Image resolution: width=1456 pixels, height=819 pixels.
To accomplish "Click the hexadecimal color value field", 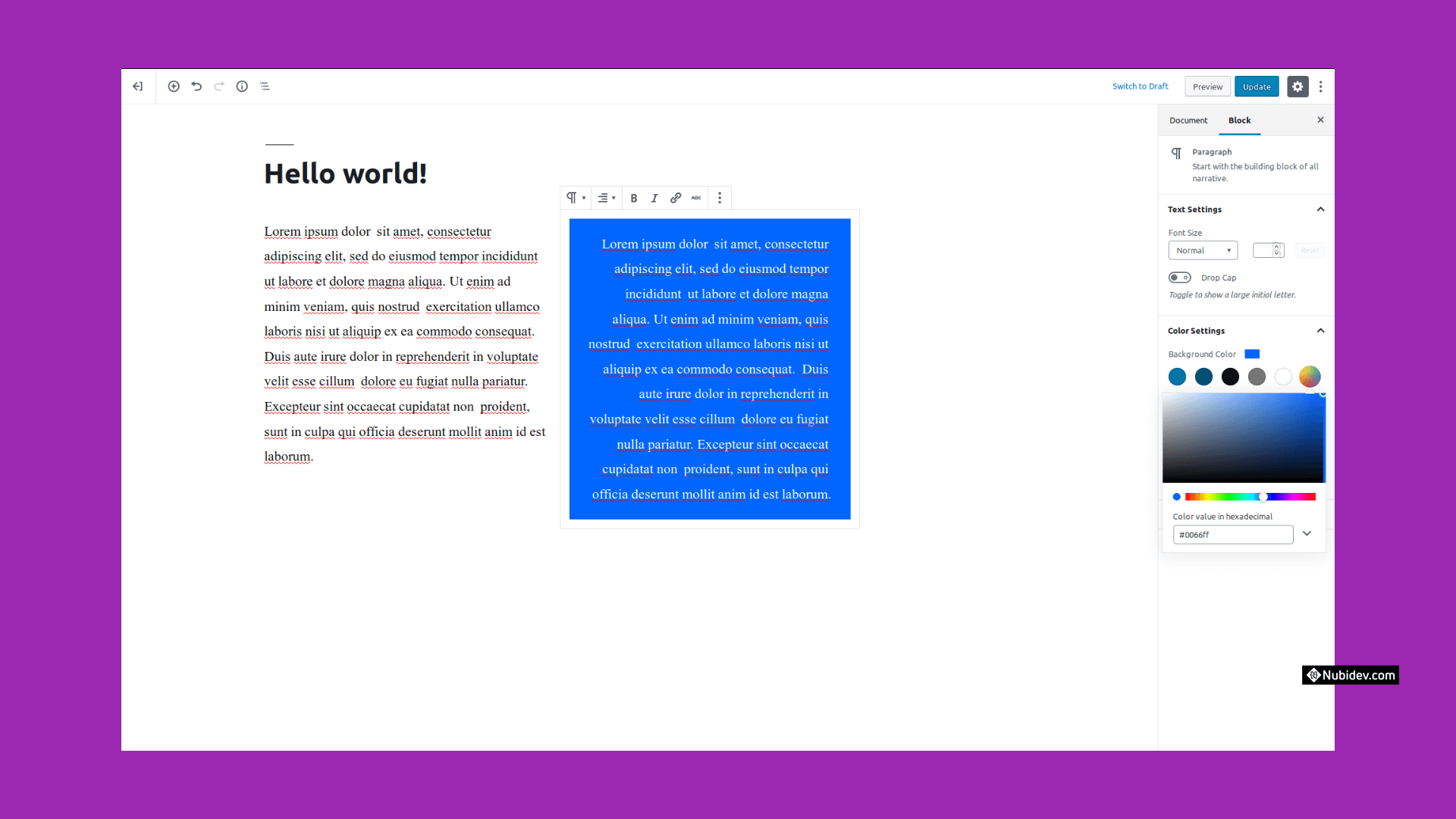I will click(1232, 535).
